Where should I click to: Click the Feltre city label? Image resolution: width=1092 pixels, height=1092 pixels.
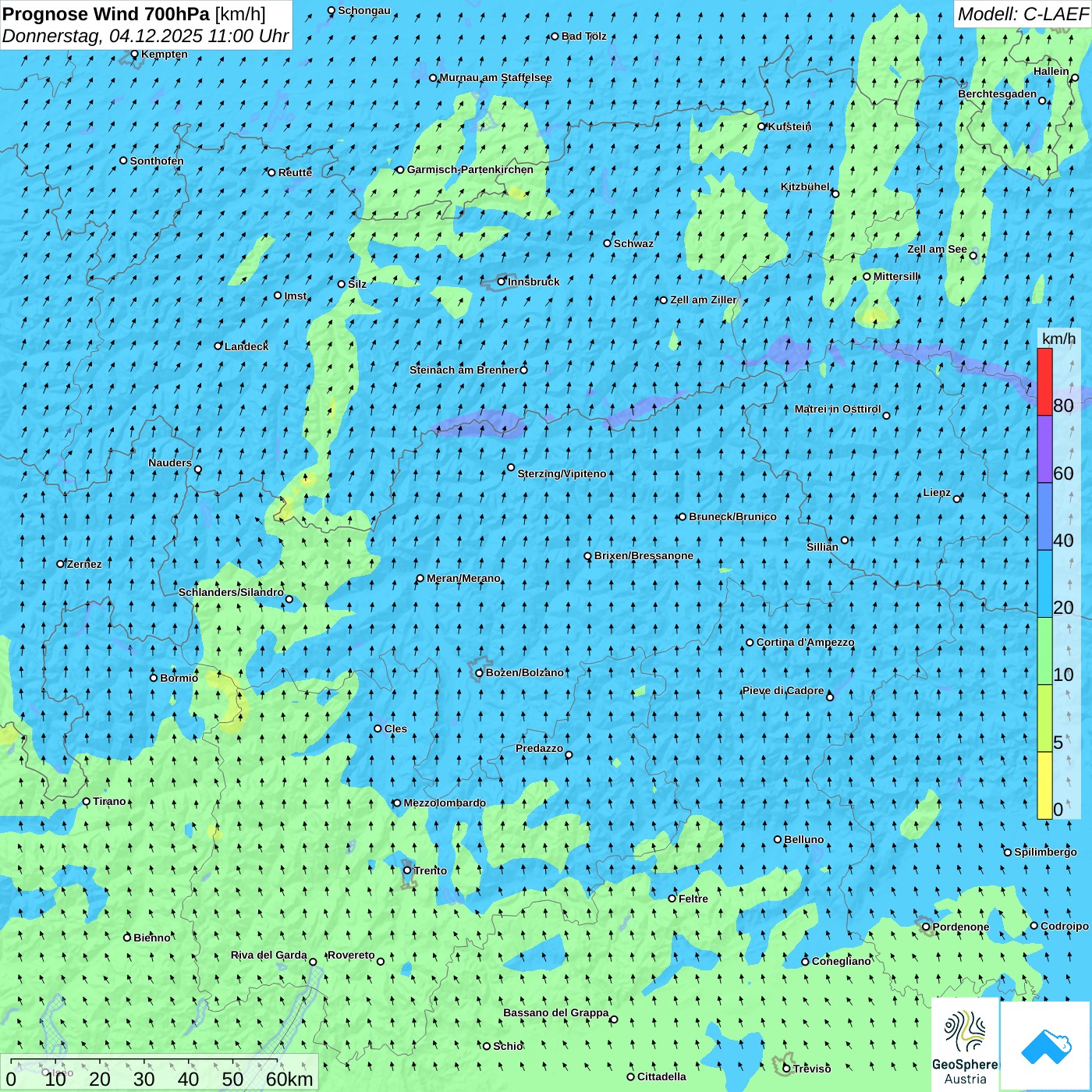pyautogui.click(x=693, y=899)
